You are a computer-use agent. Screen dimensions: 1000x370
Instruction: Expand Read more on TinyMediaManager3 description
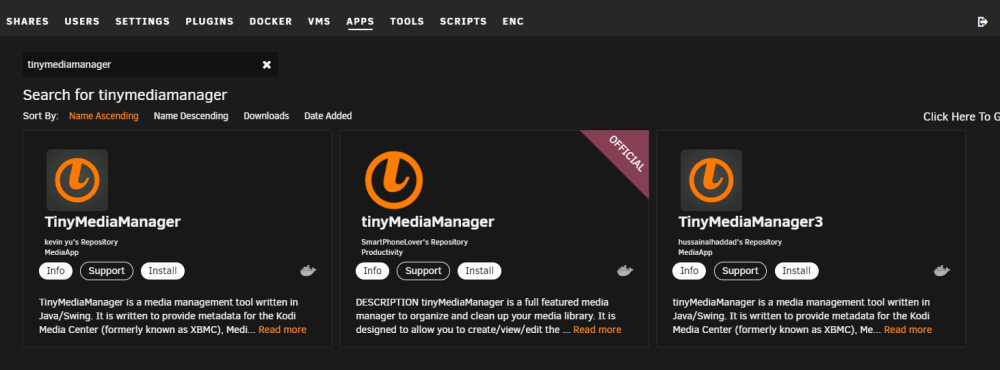[x=908, y=330]
